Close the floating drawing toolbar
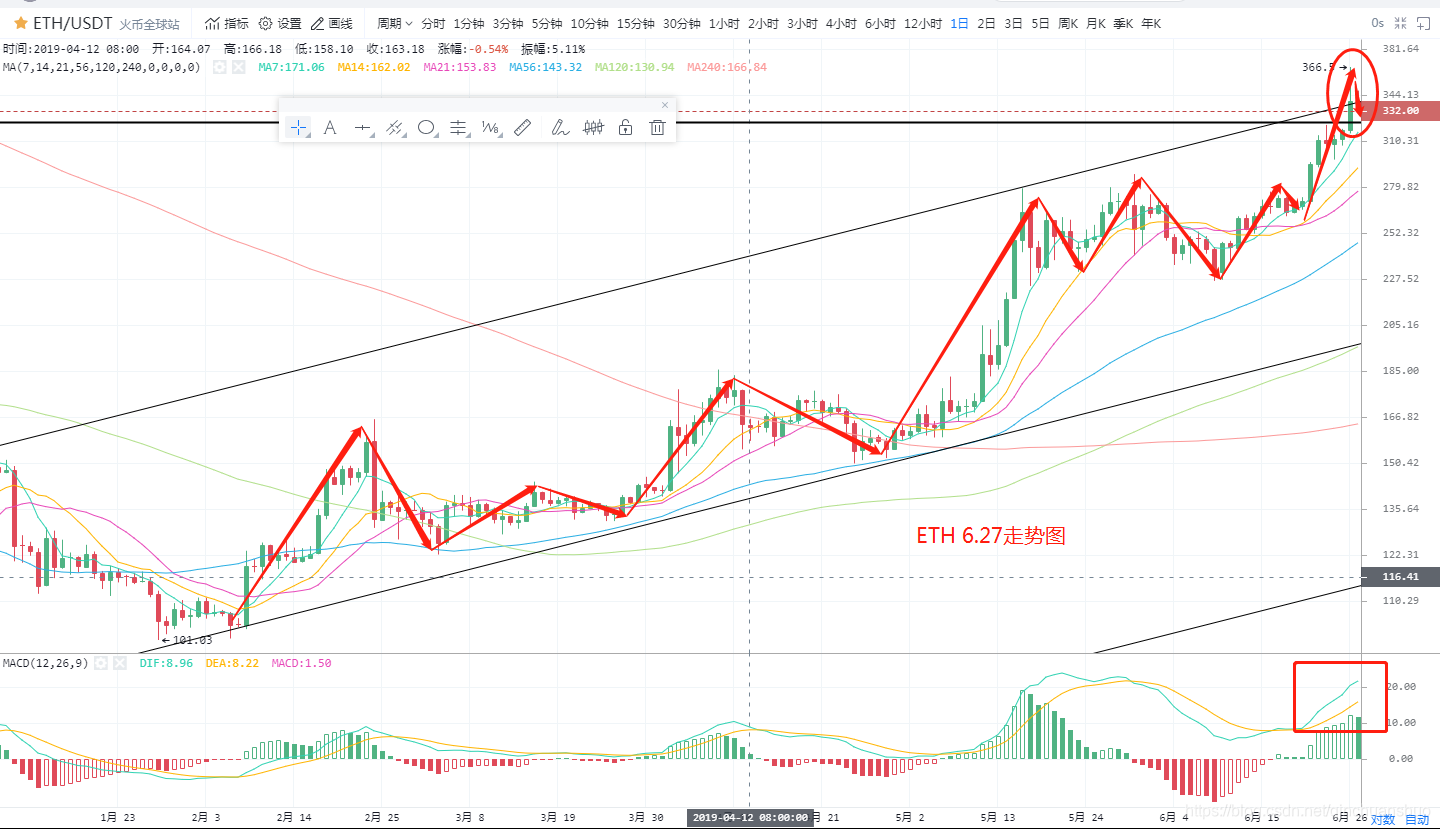This screenshot has height=829, width=1440. coord(665,105)
